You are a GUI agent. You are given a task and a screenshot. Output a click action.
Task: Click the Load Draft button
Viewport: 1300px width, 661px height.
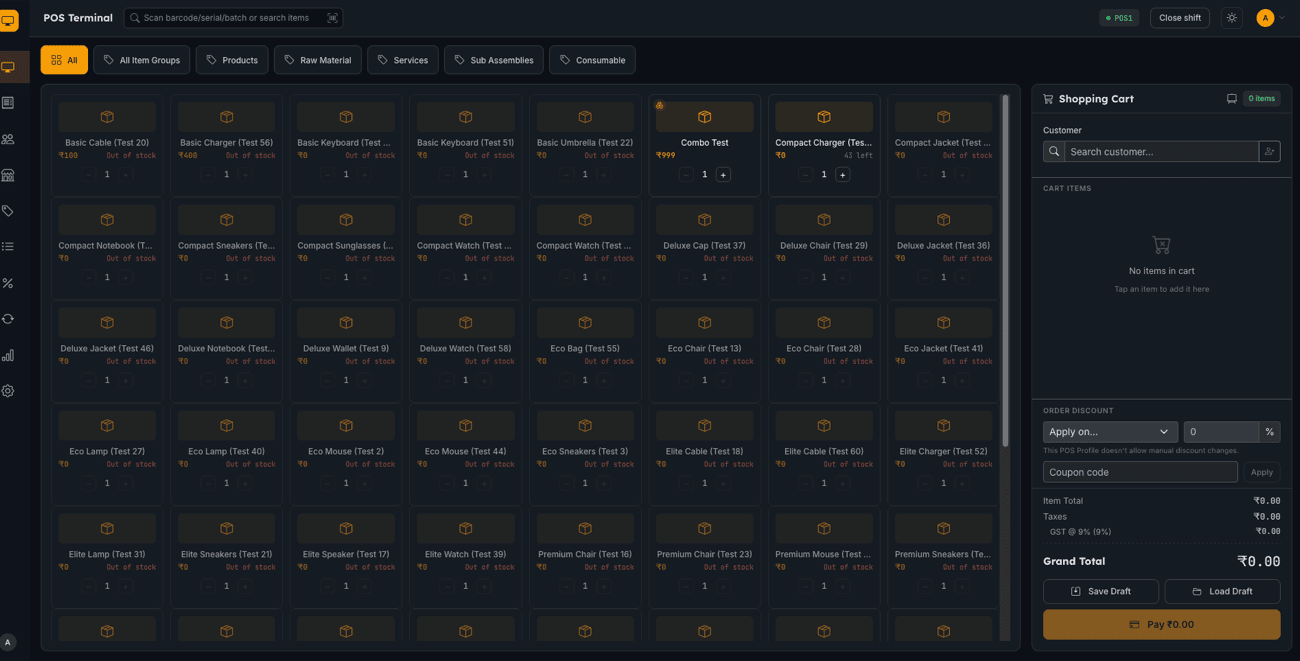coord(1222,591)
